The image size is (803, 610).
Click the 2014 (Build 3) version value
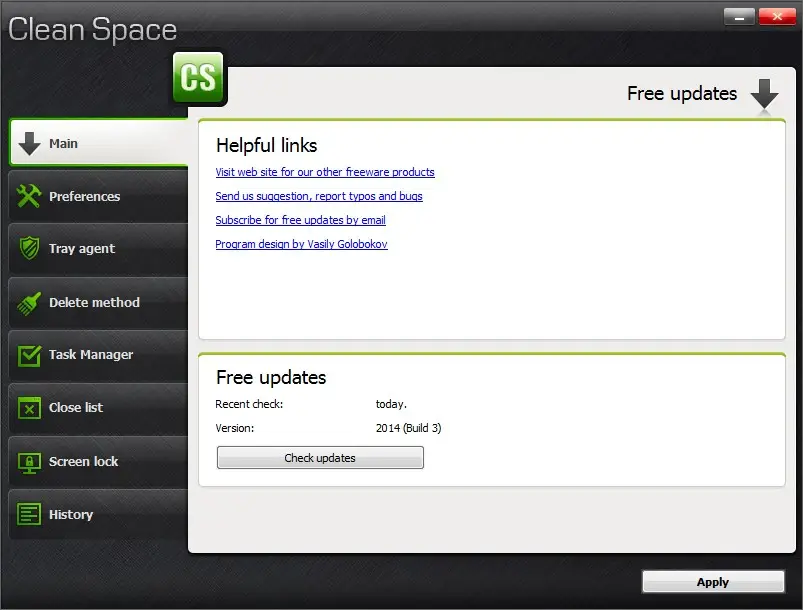[x=408, y=428]
